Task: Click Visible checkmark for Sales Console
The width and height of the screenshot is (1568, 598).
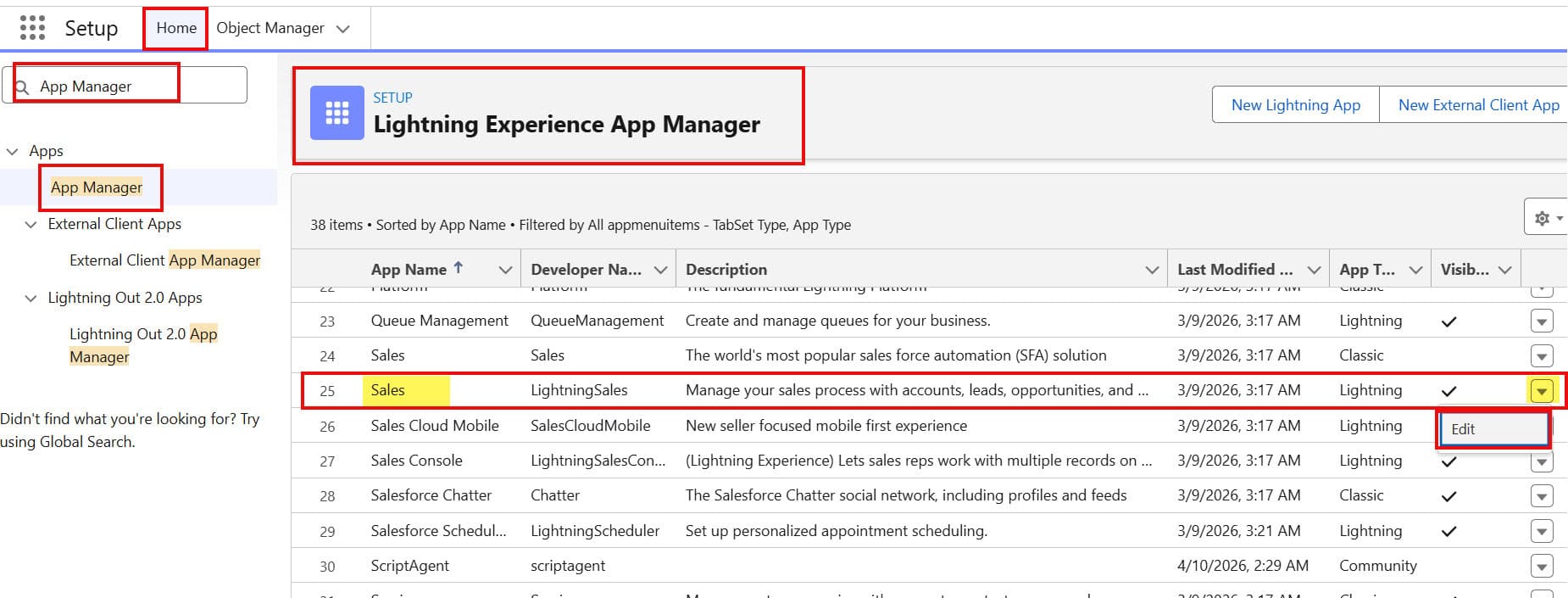Action: point(1449,462)
